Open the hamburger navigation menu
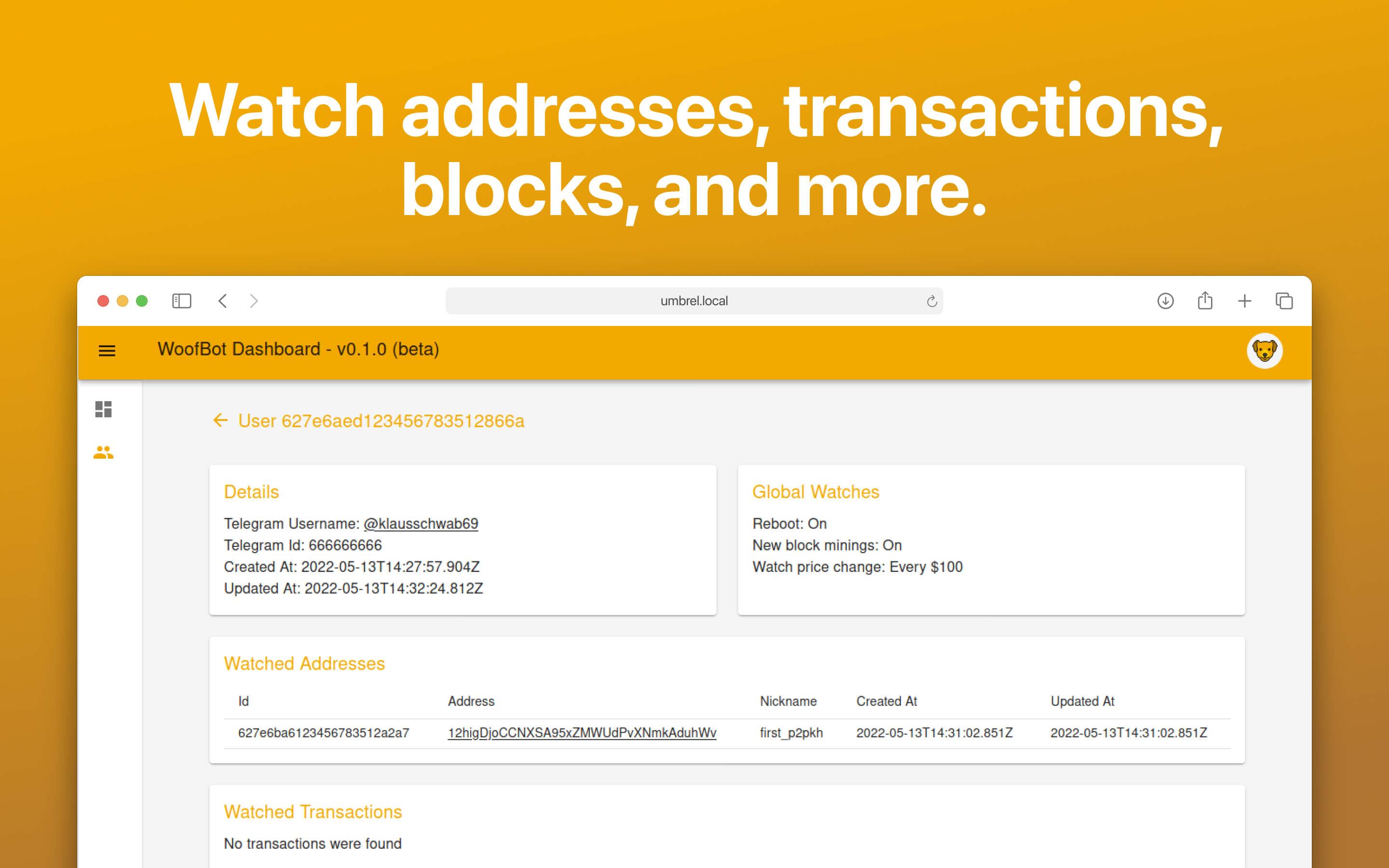This screenshot has width=1389, height=868. 107,350
